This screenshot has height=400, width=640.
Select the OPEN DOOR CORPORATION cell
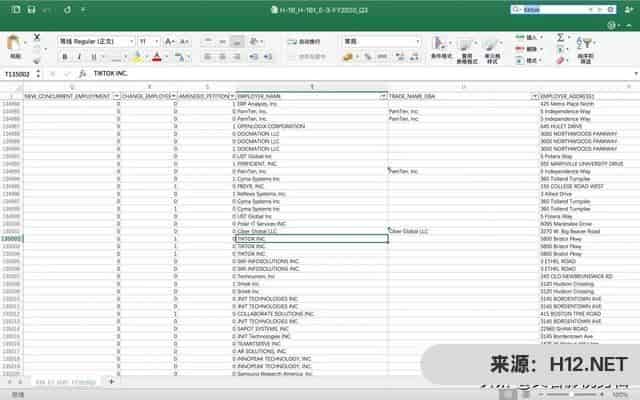tap(312, 126)
